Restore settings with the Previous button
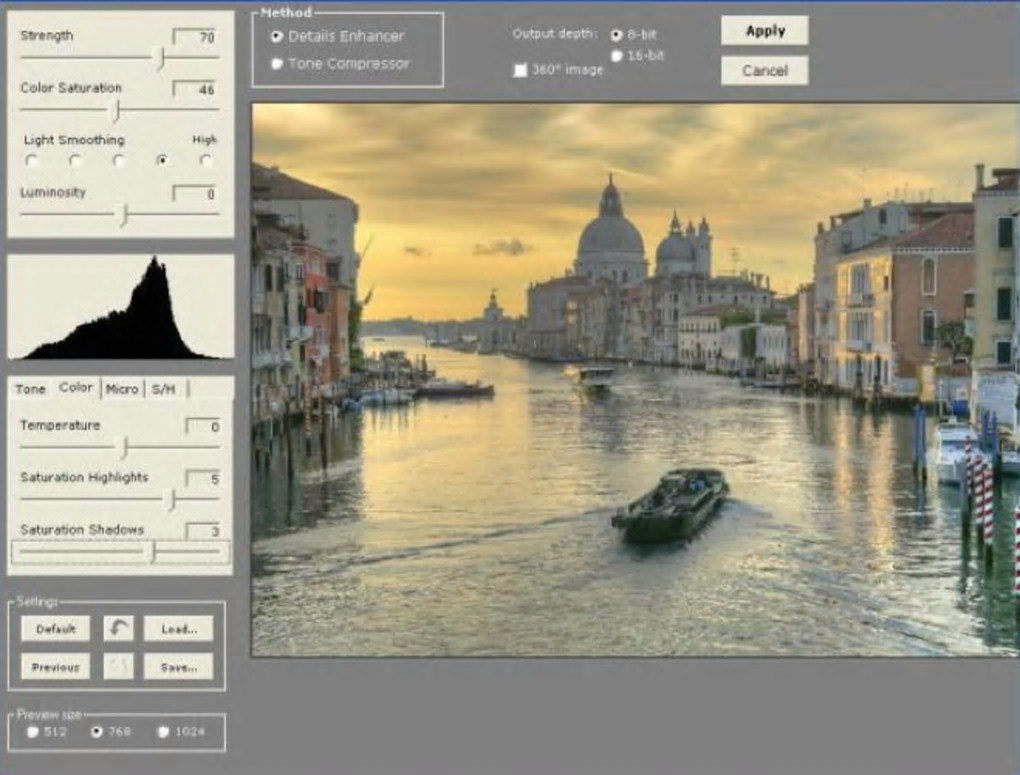Image resolution: width=1020 pixels, height=775 pixels. pos(56,667)
